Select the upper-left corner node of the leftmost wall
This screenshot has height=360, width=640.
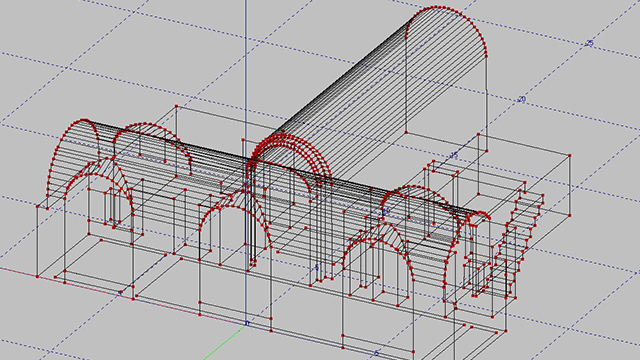(37, 207)
